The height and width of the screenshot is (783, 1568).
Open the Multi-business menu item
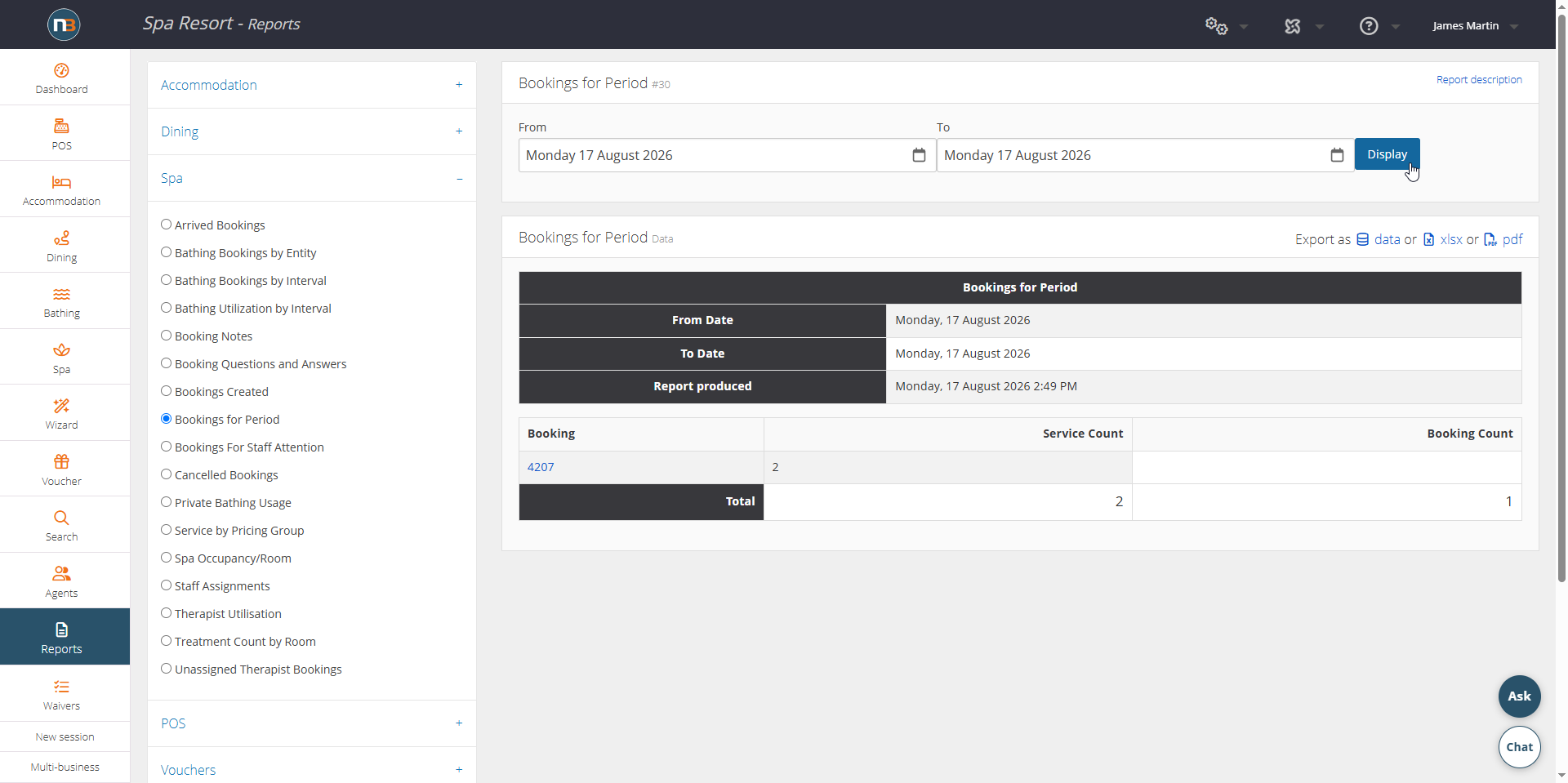65,767
